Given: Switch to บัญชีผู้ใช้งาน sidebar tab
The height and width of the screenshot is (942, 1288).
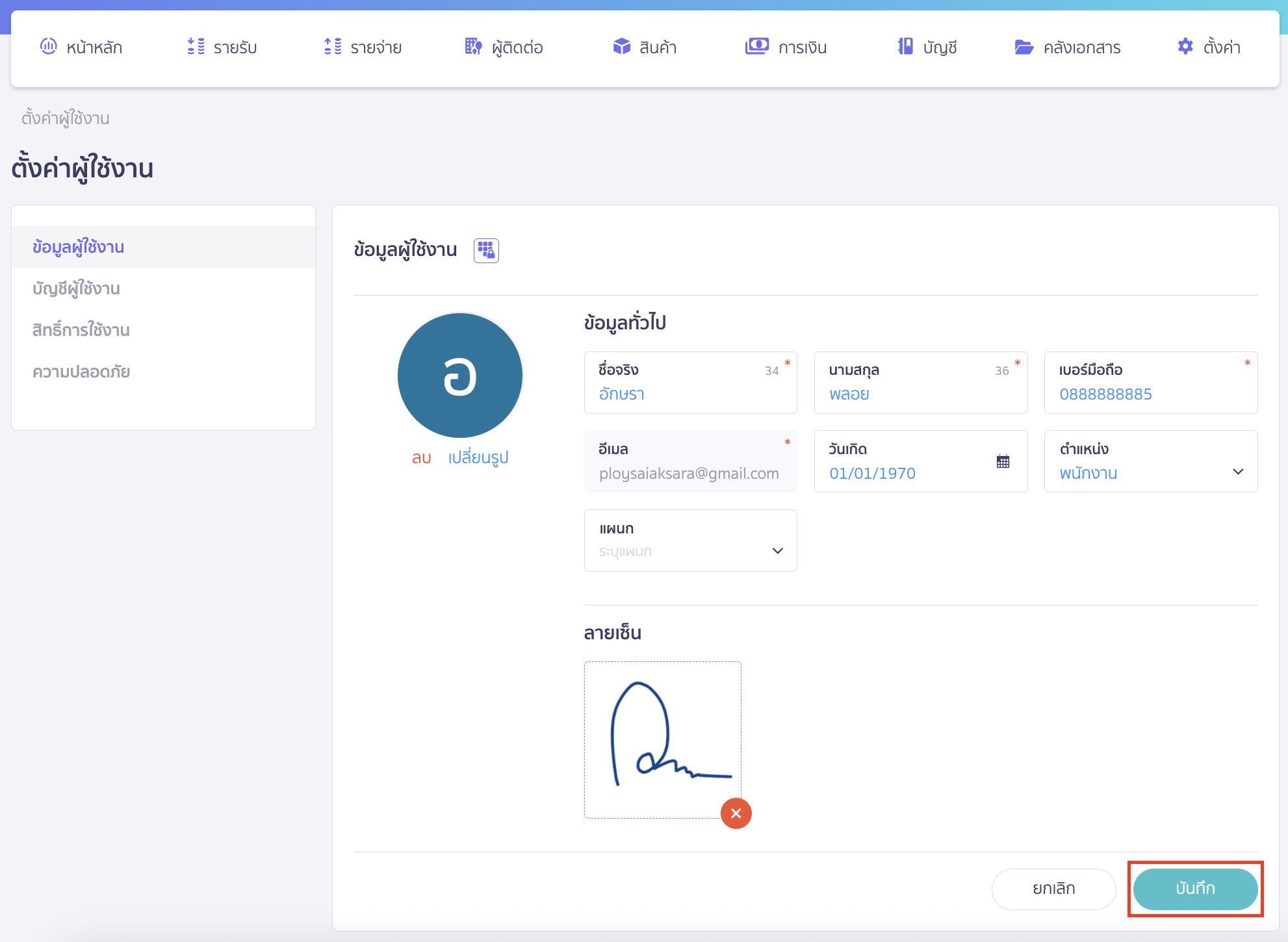Looking at the screenshot, I should pyautogui.click(x=76, y=288).
